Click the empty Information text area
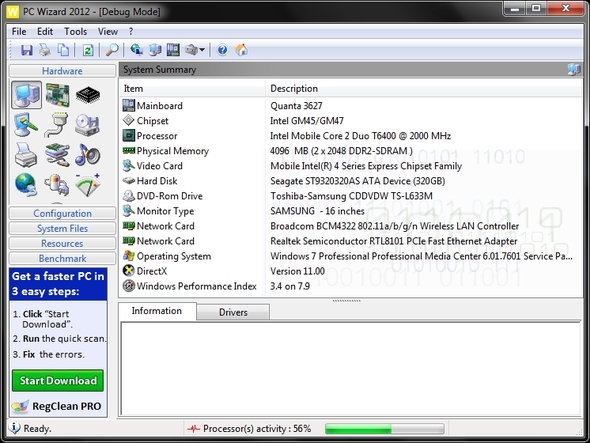This screenshot has height=443, width=590. [x=351, y=368]
